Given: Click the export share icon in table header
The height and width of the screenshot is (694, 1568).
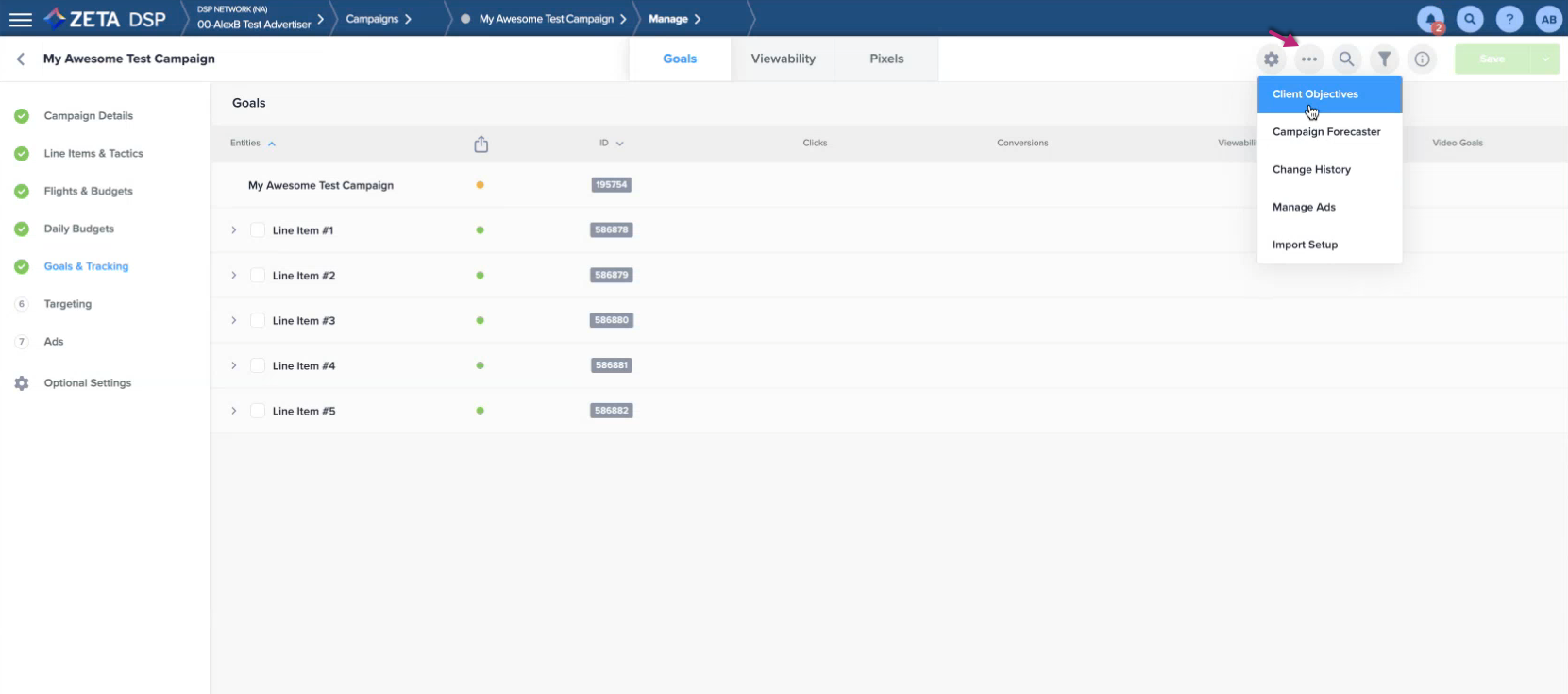Looking at the screenshot, I should pyautogui.click(x=481, y=144).
